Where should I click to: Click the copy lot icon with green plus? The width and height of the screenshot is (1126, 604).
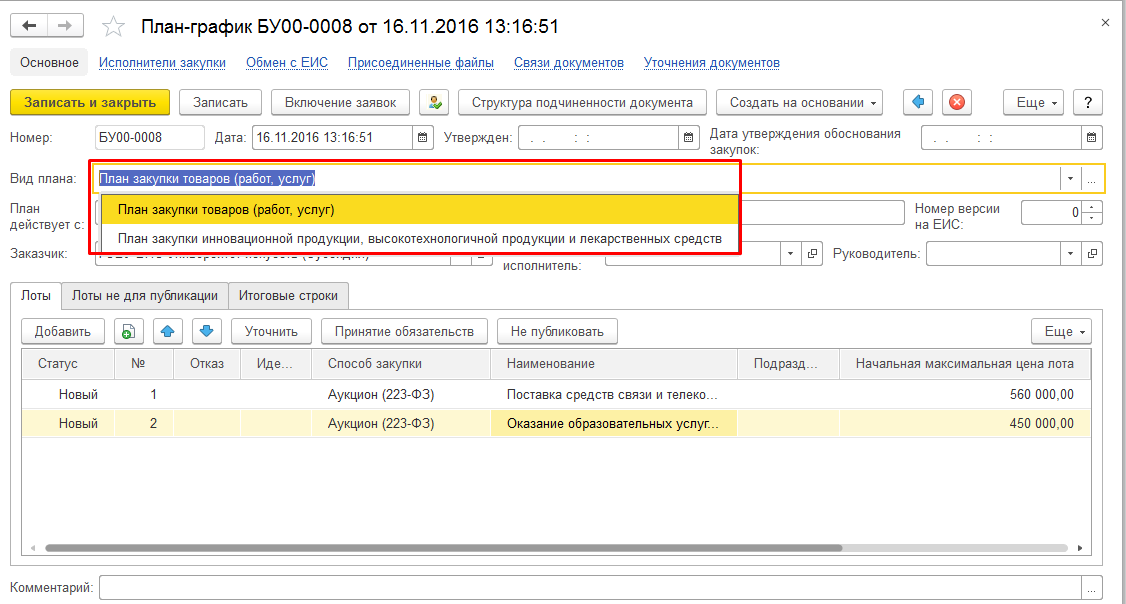coord(129,331)
